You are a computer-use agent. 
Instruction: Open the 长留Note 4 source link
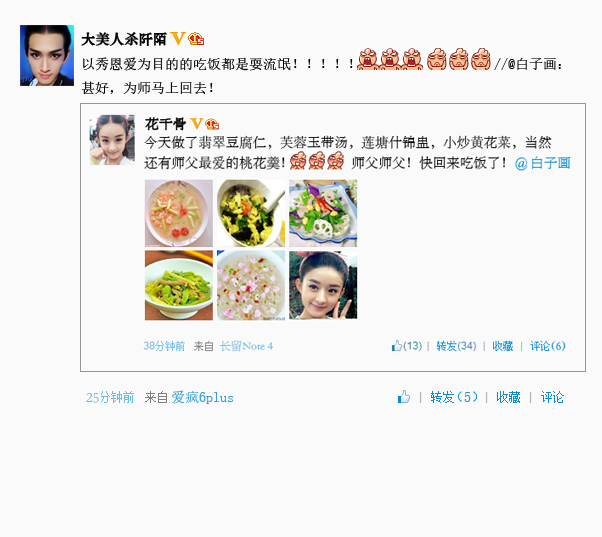(246, 346)
